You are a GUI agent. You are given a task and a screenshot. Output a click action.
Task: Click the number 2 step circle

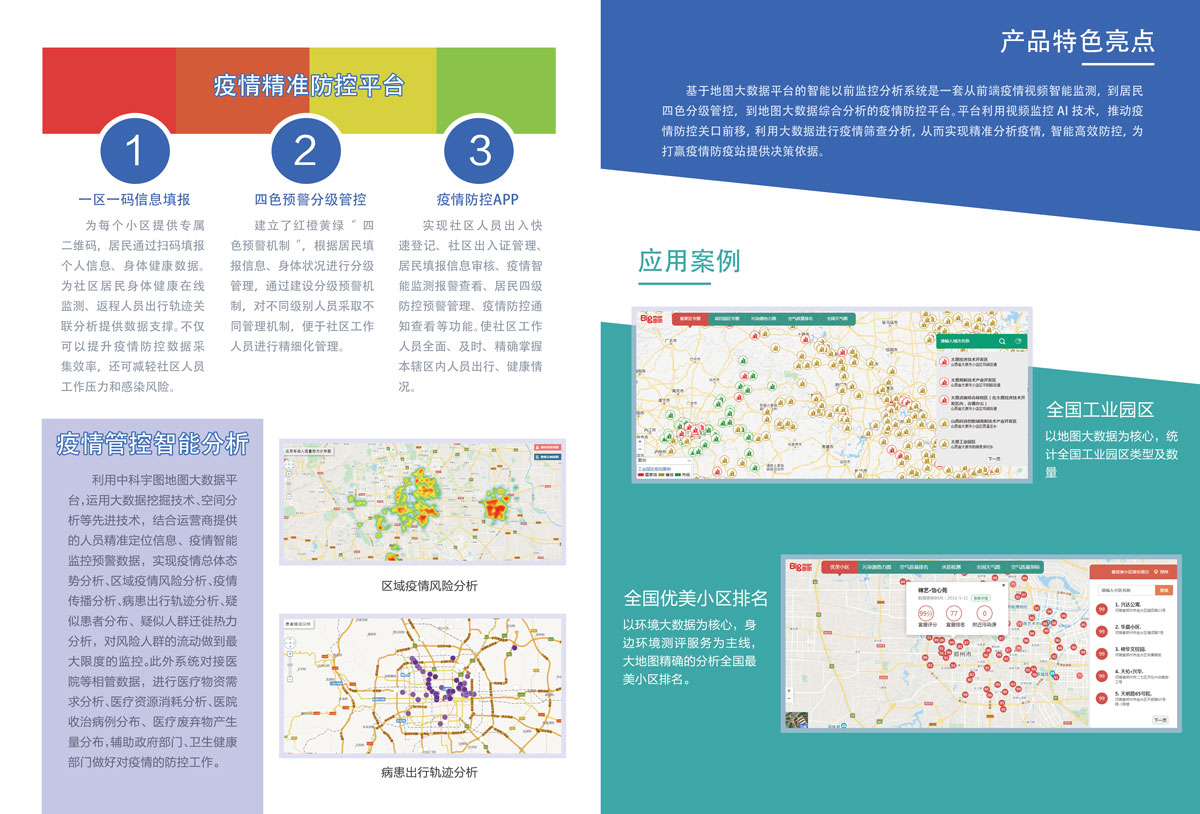pos(305,150)
